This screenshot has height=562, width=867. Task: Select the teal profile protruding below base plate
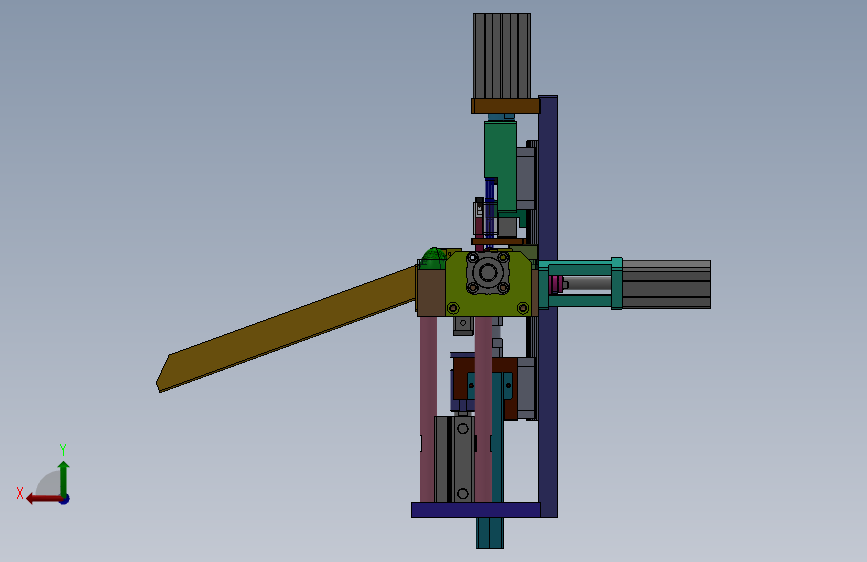[490, 533]
